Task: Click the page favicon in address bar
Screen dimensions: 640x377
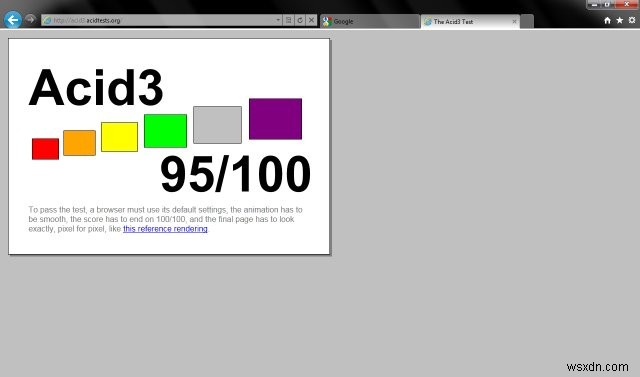Action: point(47,20)
